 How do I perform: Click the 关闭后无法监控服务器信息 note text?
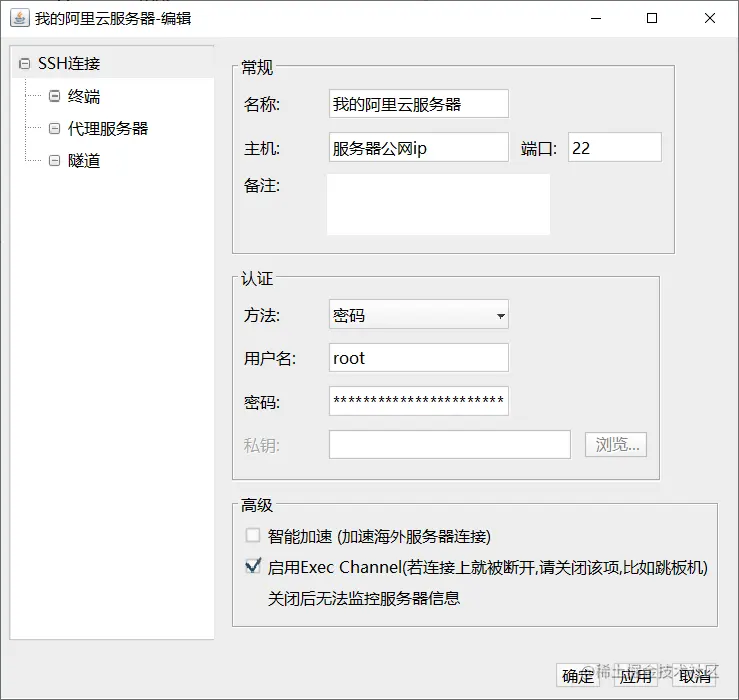coord(364,598)
